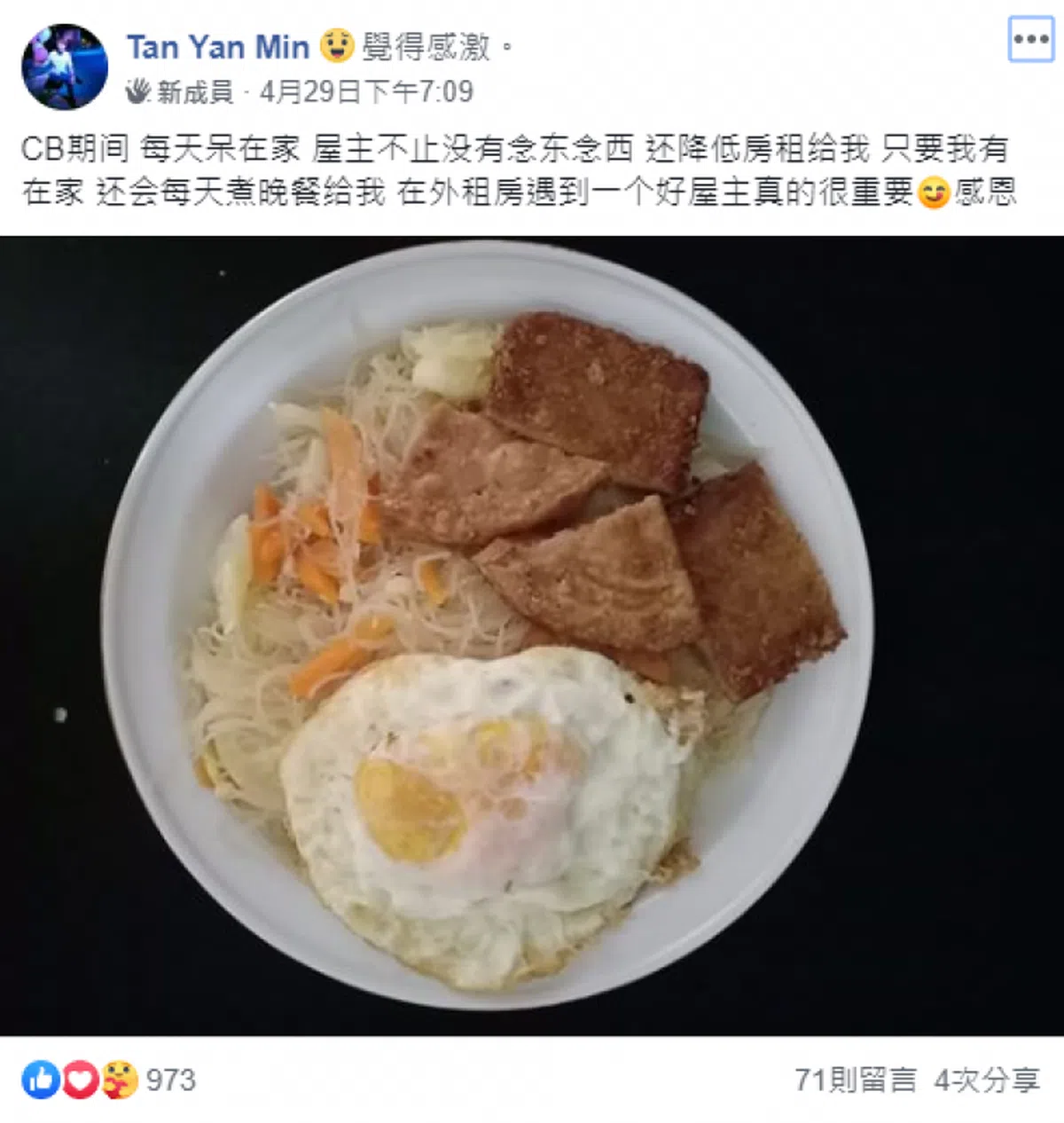Show the 973 reactions count list
This screenshot has width=1064, height=1123.
[170, 1080]
